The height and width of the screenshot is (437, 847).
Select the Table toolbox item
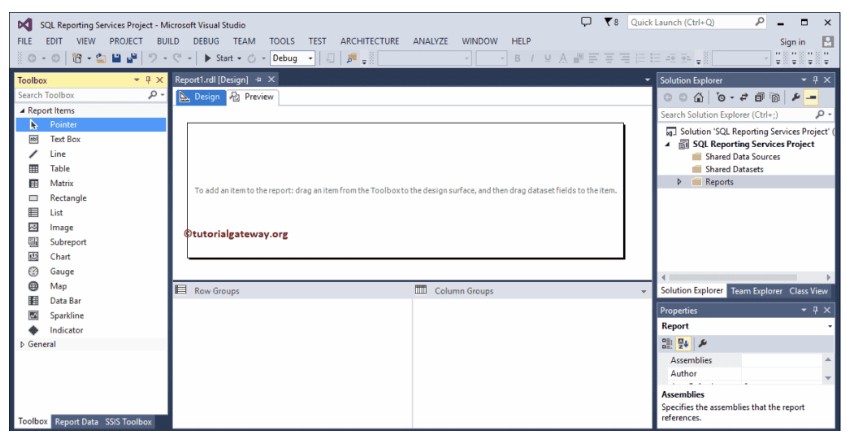coord(91,169)
